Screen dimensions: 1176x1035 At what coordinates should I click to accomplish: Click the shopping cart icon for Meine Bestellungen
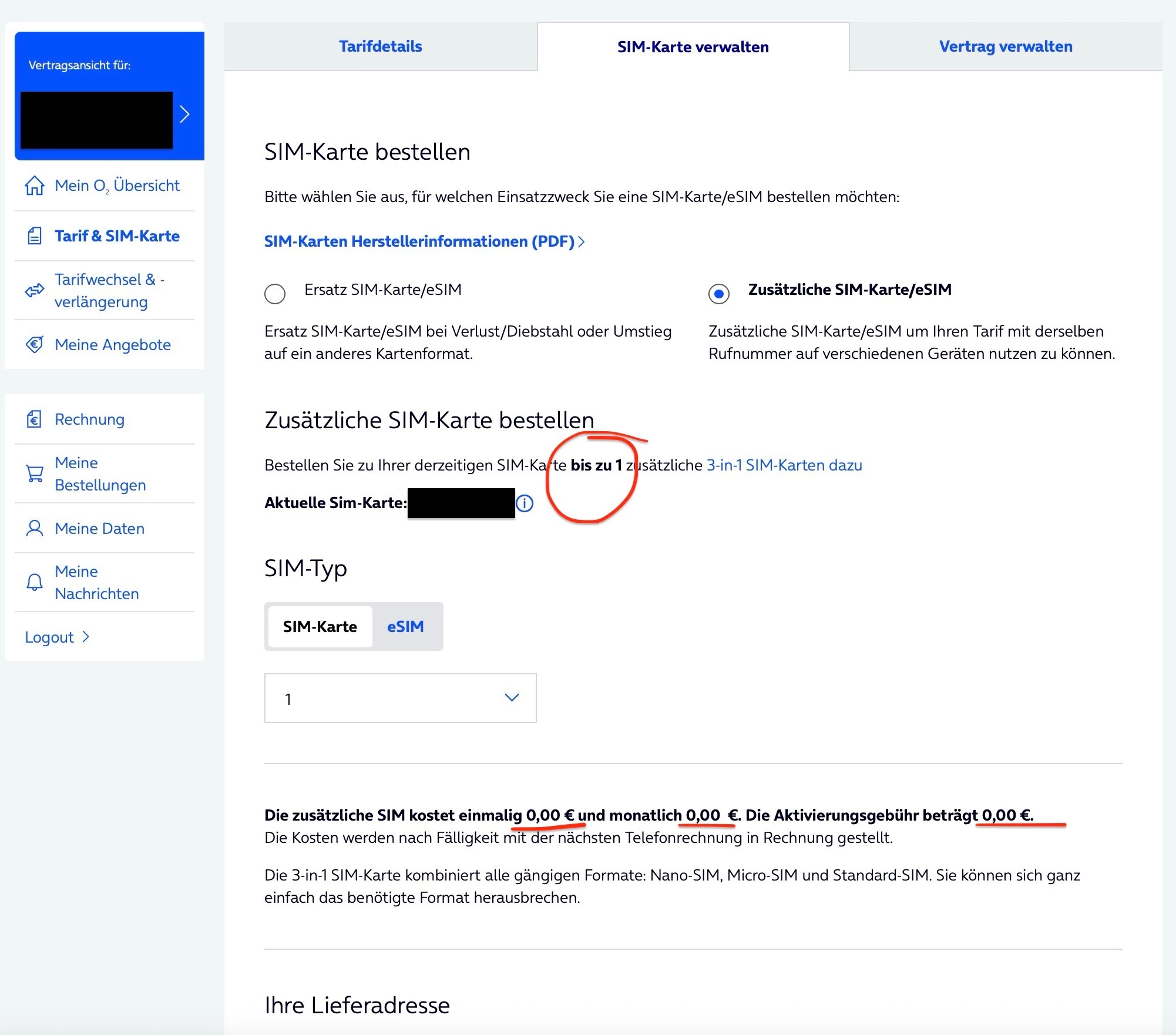tap(35, 473)
